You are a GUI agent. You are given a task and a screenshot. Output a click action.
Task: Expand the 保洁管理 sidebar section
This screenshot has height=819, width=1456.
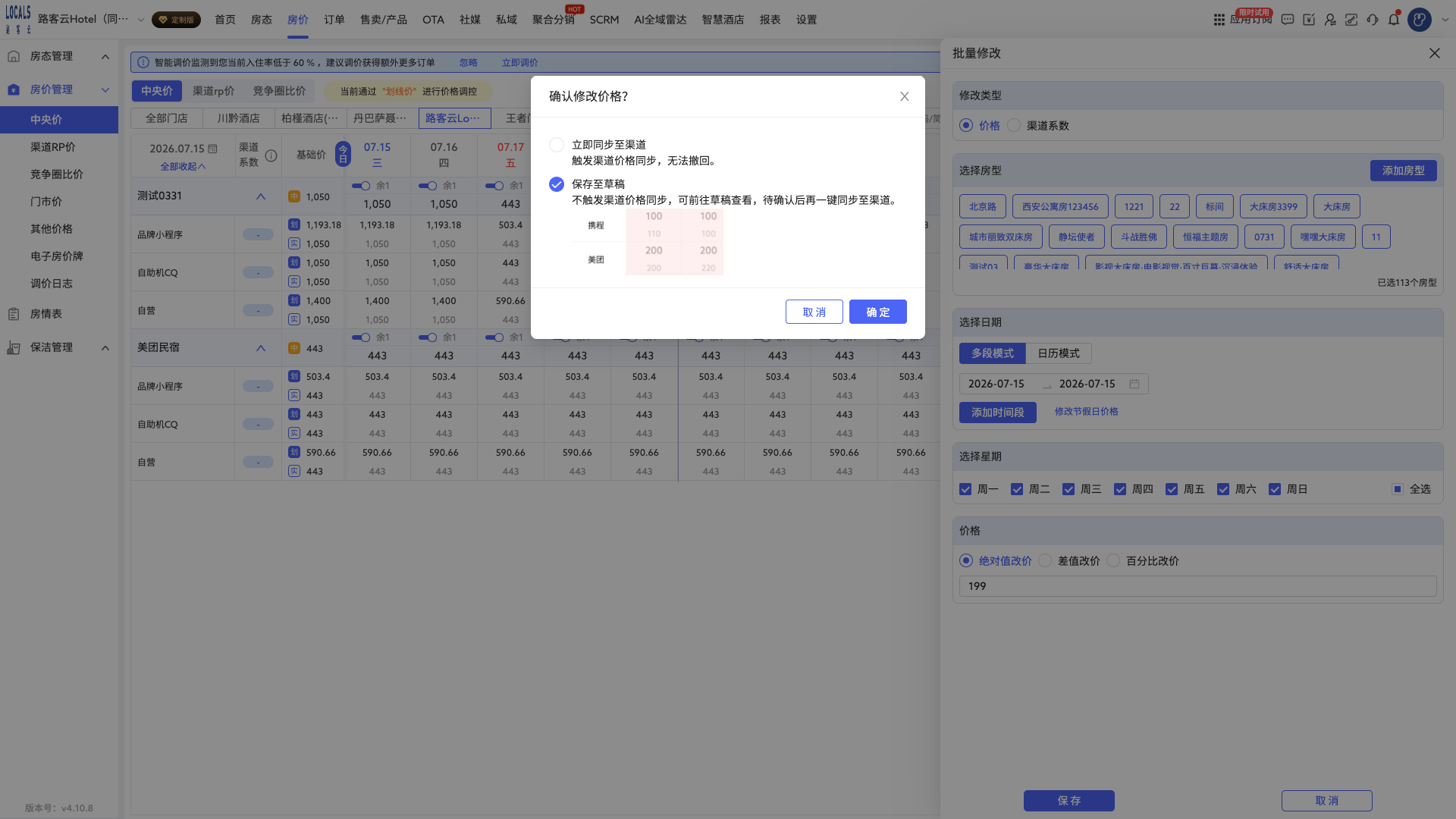pyautogui.click(x=105, y=347)
